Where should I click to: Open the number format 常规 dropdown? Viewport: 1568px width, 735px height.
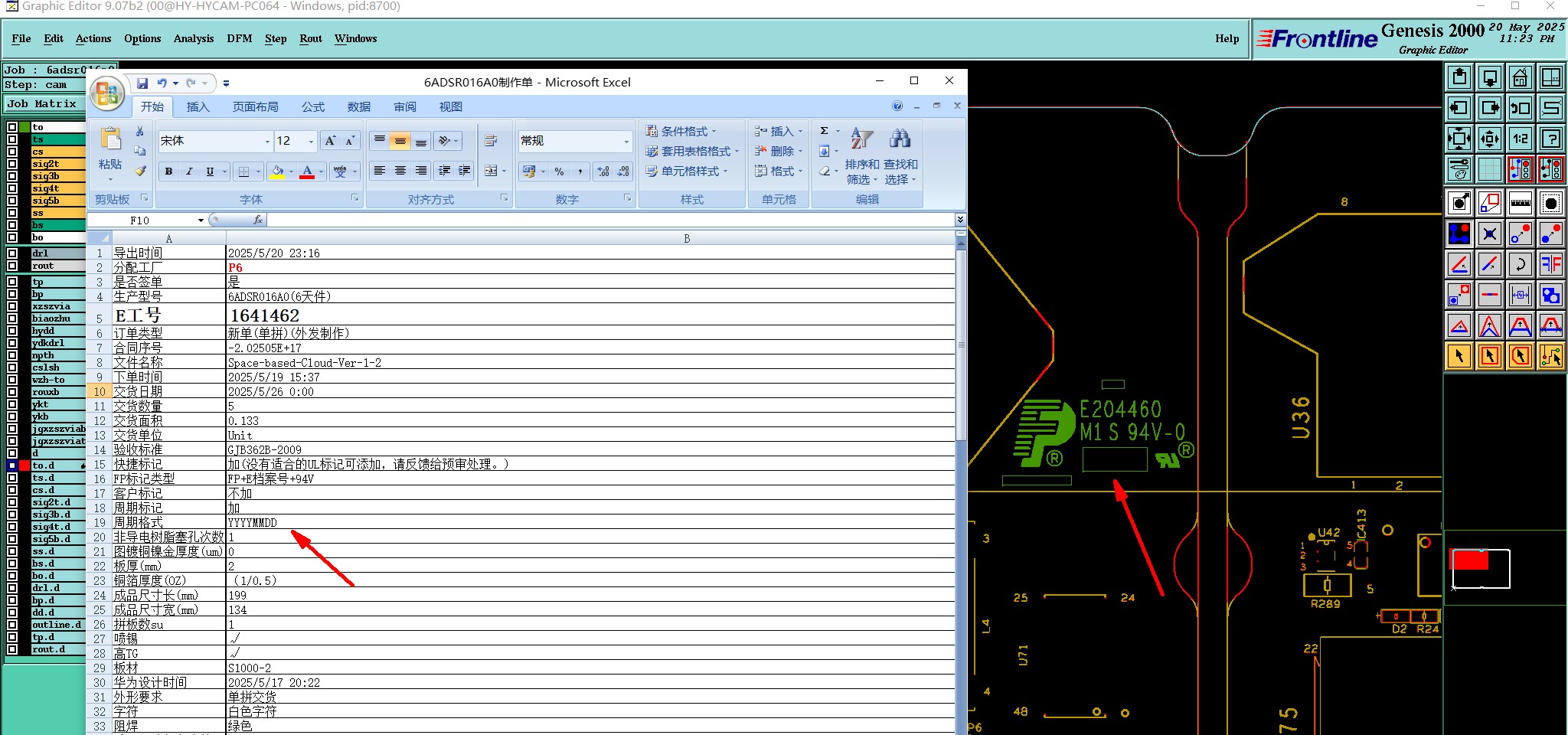[x=626, y=141]
